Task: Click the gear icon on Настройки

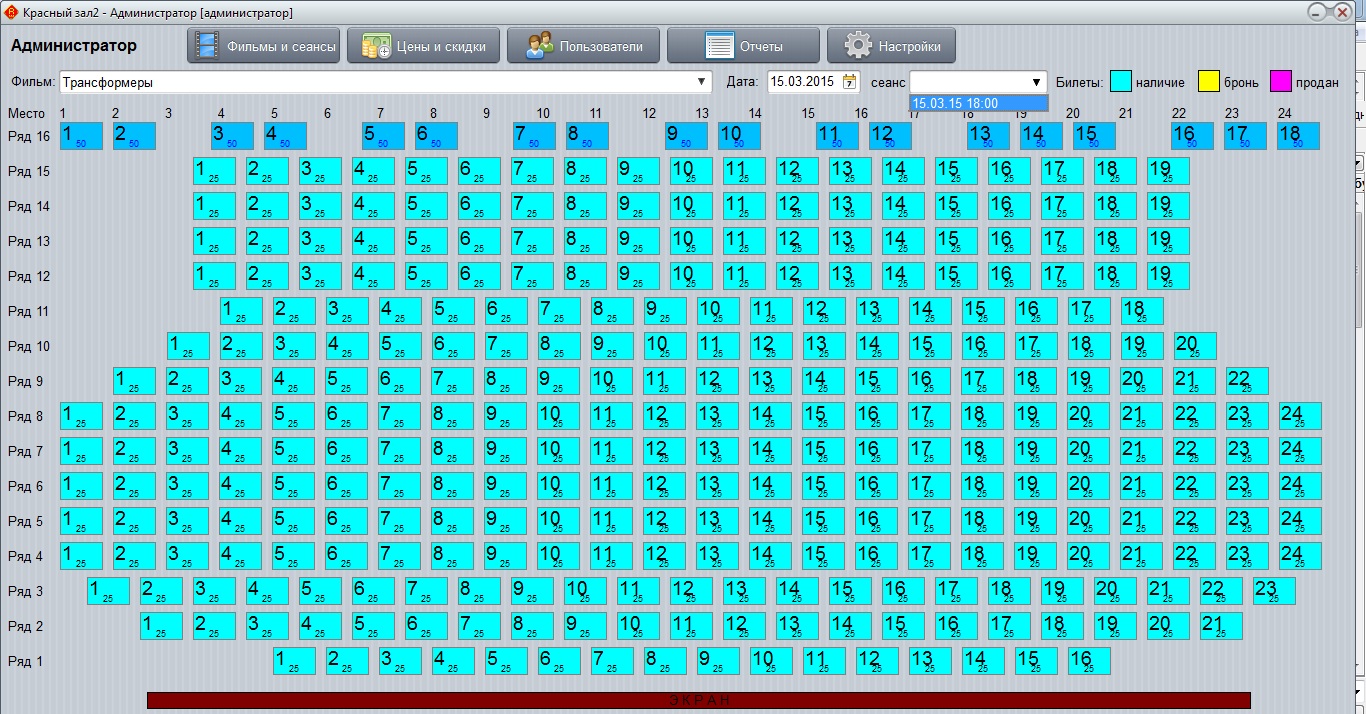Action: click(x=858, y=46)
